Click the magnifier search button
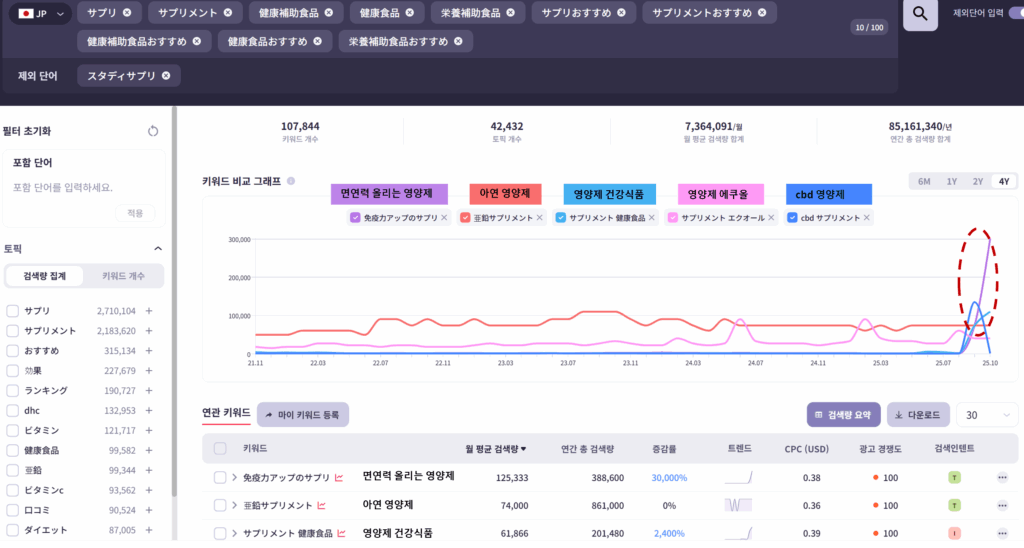Screen dimensions: 1024x548 point(920,14)
